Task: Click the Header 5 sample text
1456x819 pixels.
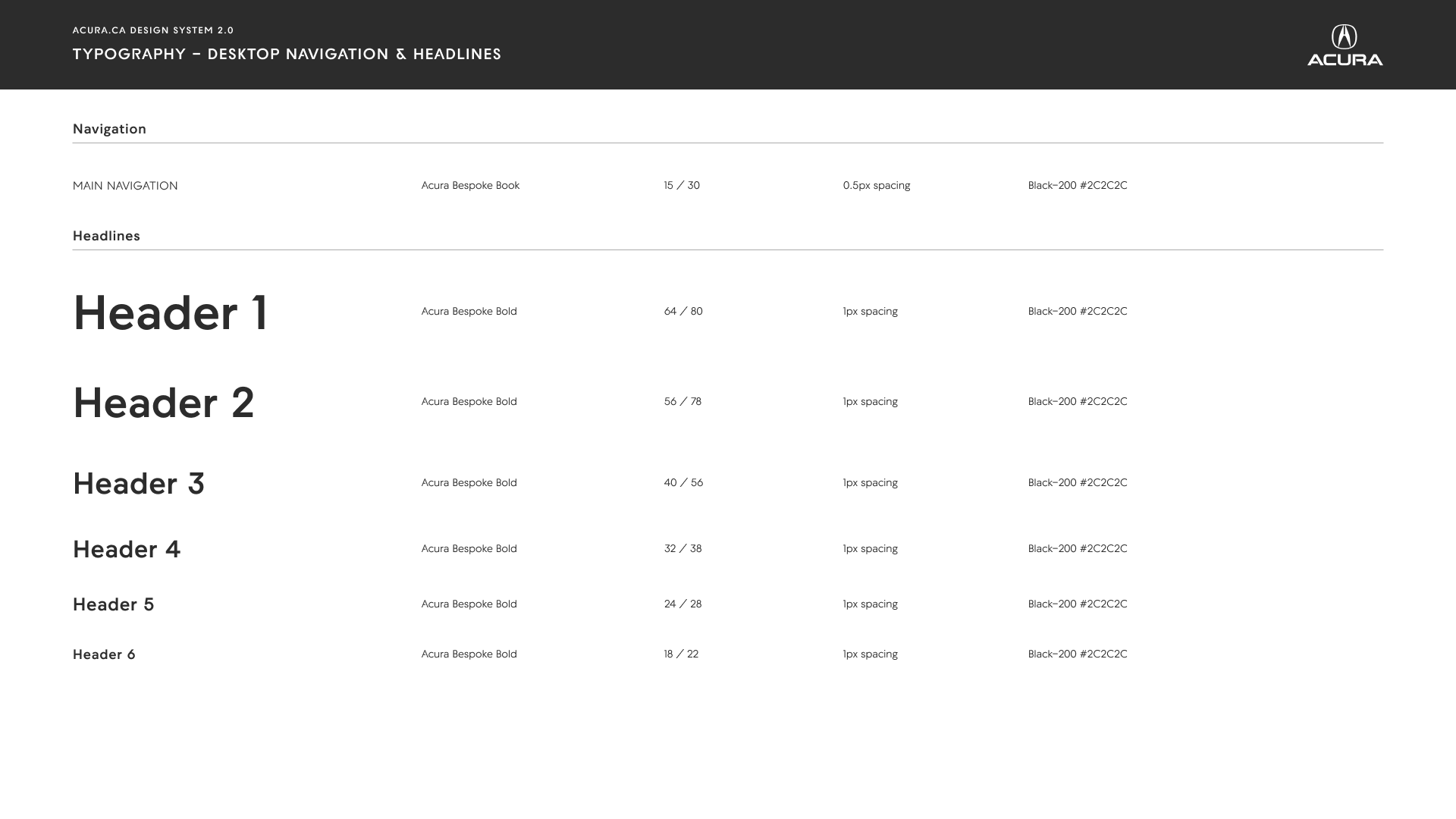Action: [x=113, y=604]
